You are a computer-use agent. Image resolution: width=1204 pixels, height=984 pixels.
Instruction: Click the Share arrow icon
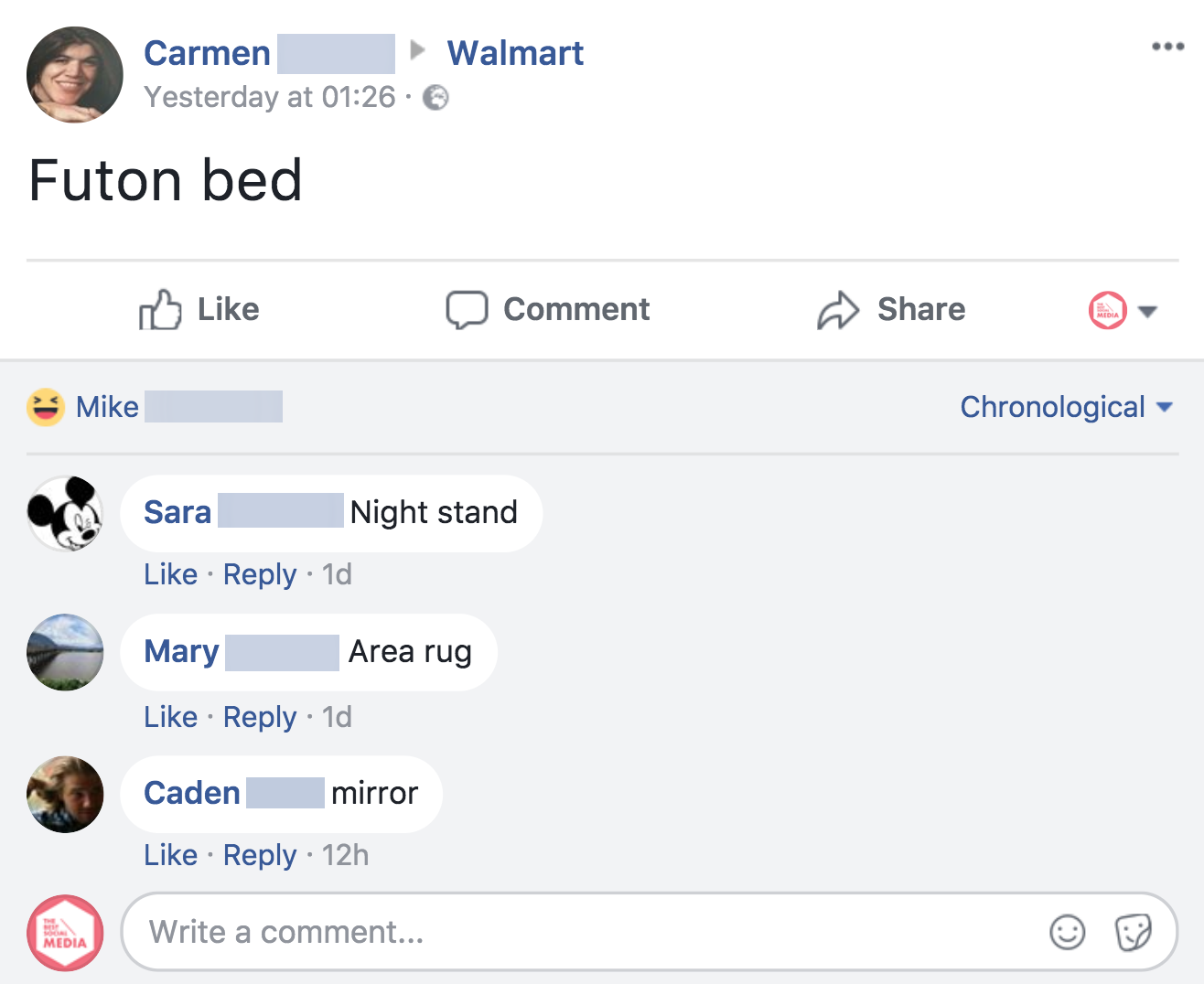[x=838, y=310]
